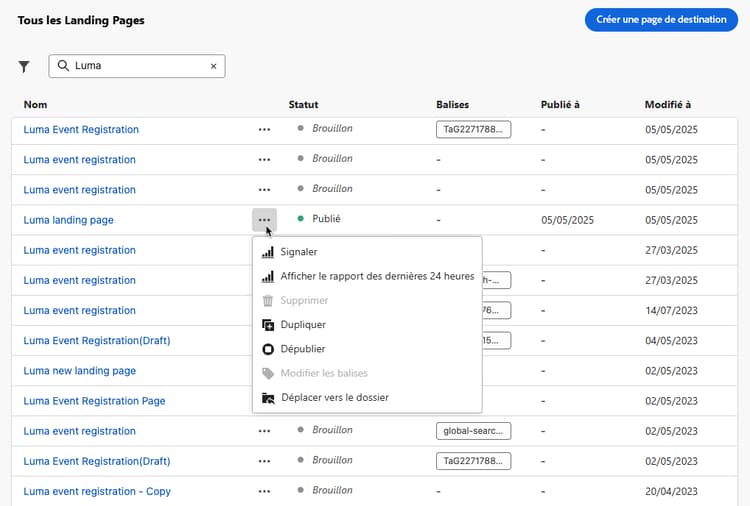Image resolution: width=750 pixels, height=506 pixels.
Task: Open more actions for Luma Event Registration
Action: pyautogui.click(x=264, y=130)
